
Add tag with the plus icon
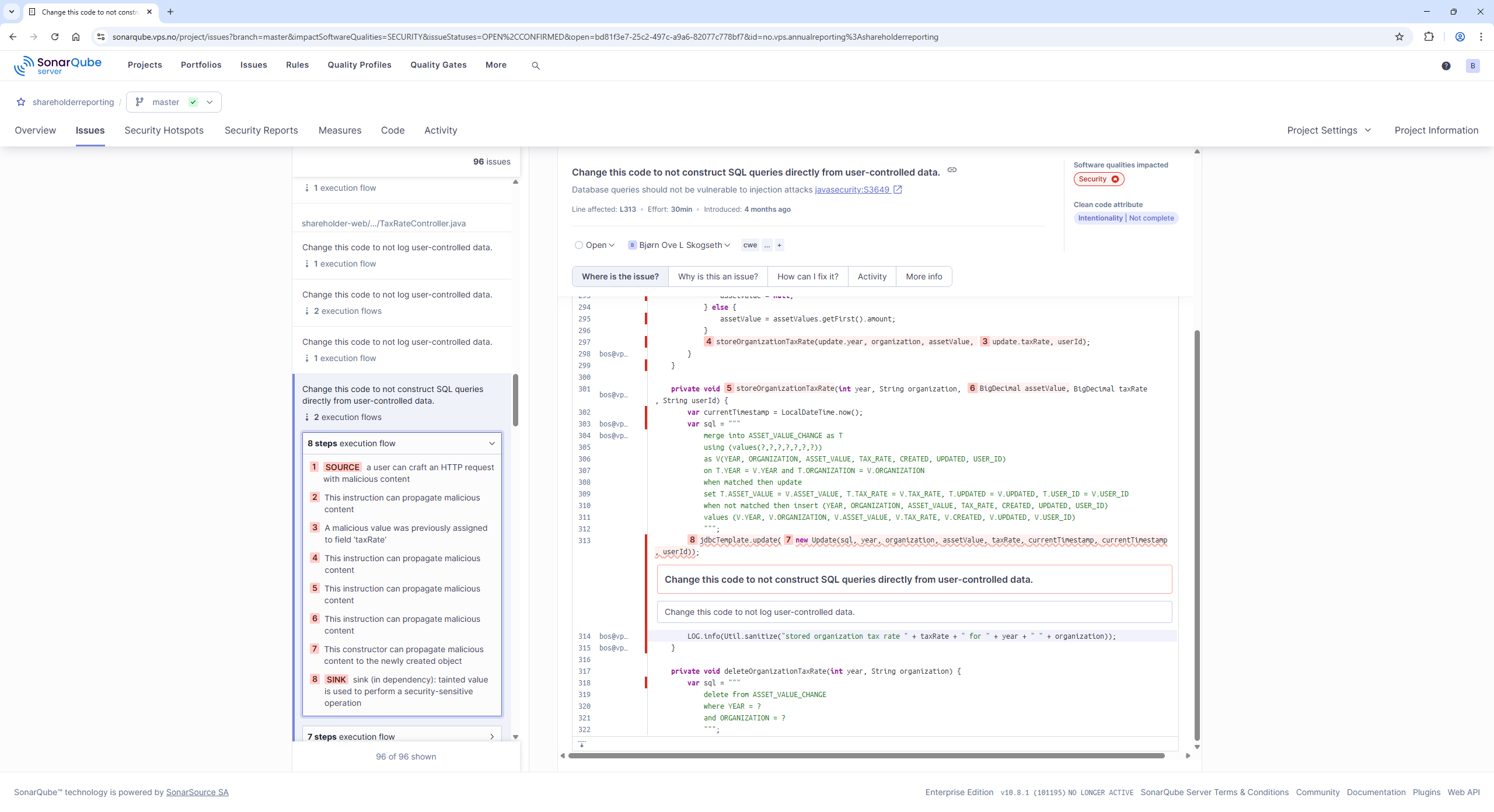click(779, 245)
